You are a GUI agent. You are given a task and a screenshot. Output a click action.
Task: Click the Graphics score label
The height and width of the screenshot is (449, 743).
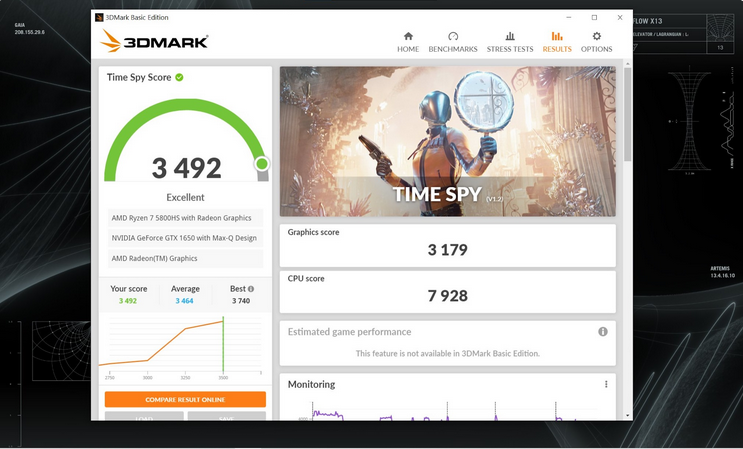(x=313, y=232)
